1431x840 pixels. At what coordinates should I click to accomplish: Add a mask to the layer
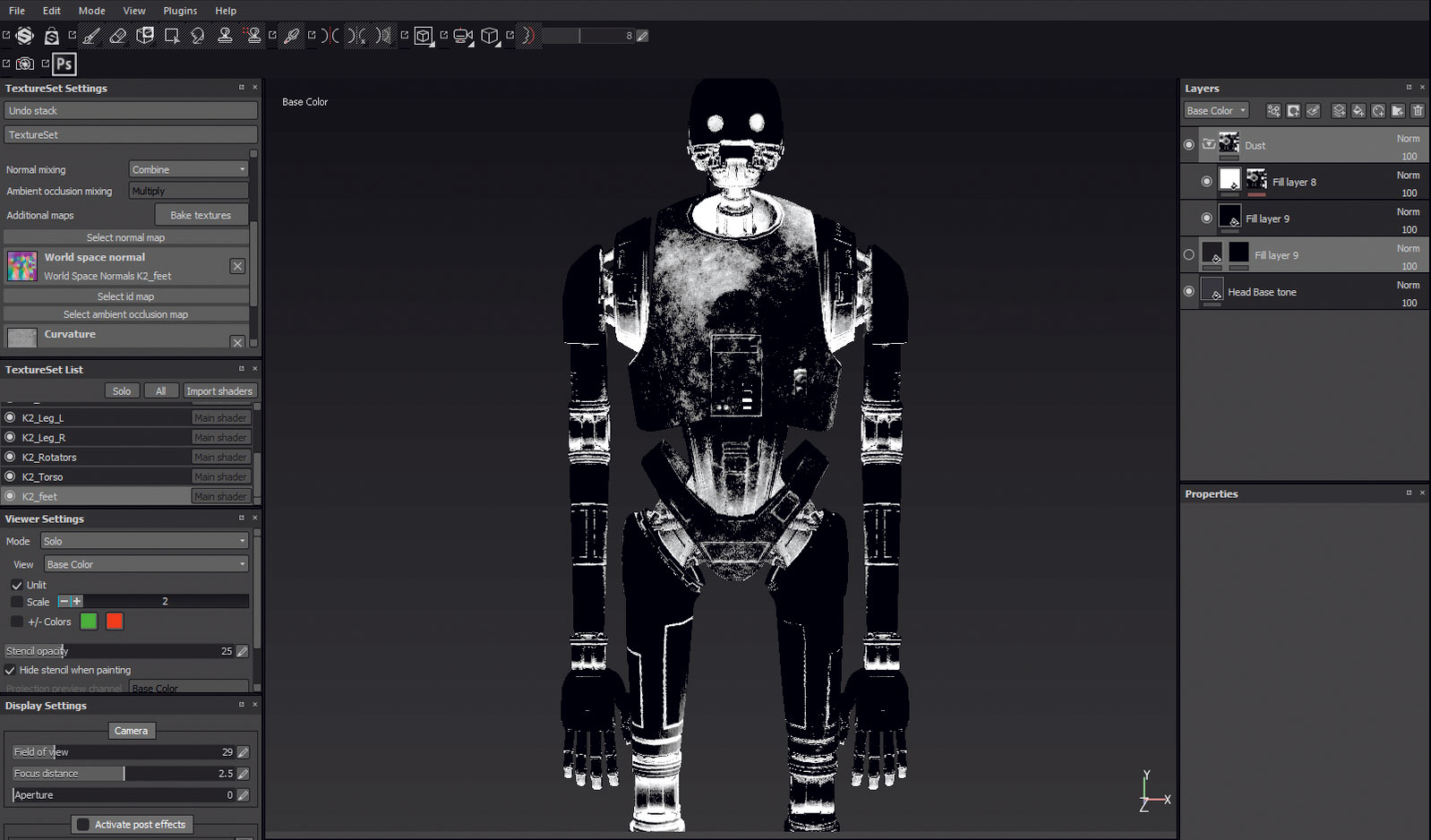coord(1293,111)
